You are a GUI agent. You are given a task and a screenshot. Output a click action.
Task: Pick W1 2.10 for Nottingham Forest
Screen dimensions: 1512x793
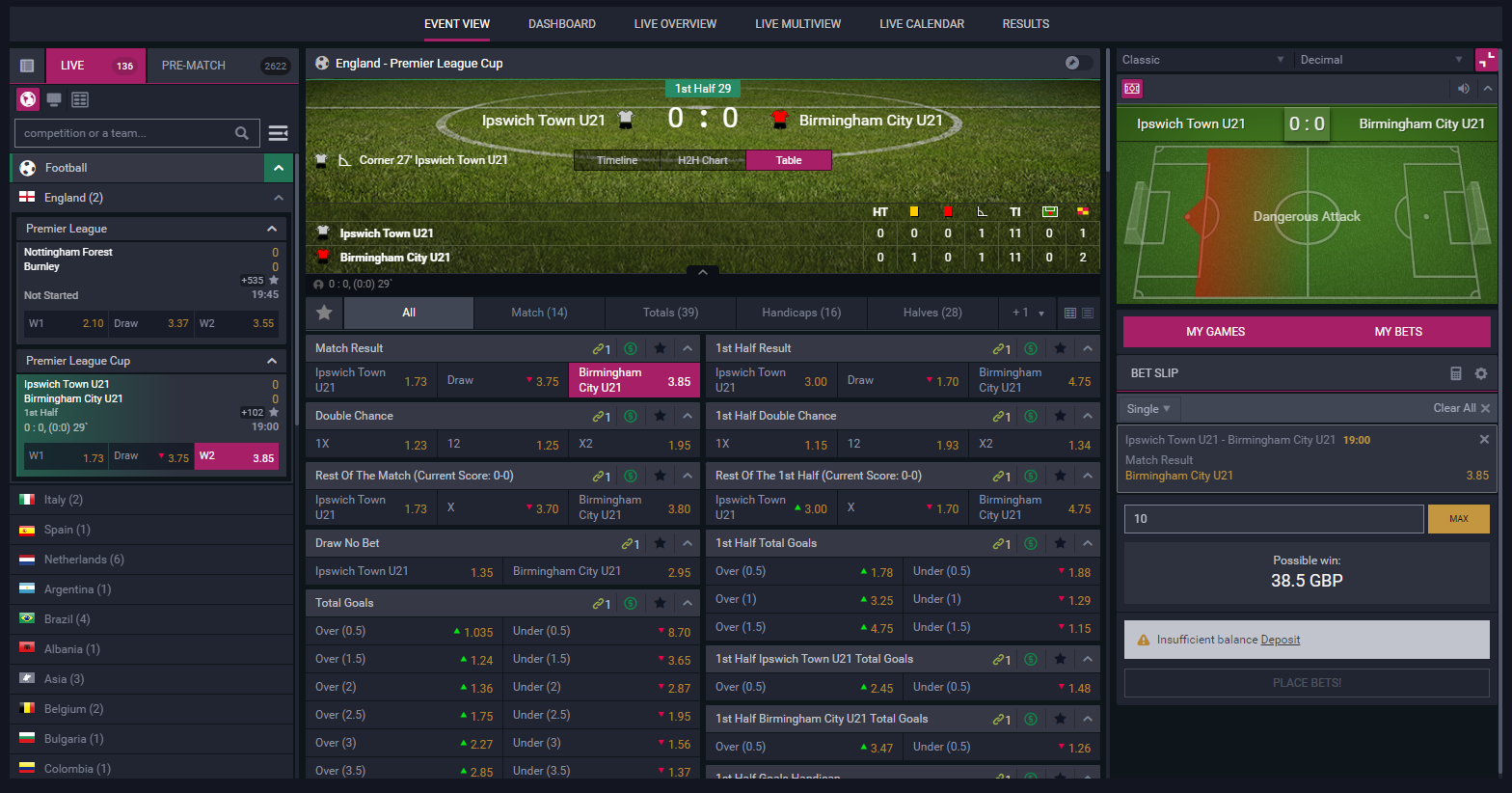(66, 323)
